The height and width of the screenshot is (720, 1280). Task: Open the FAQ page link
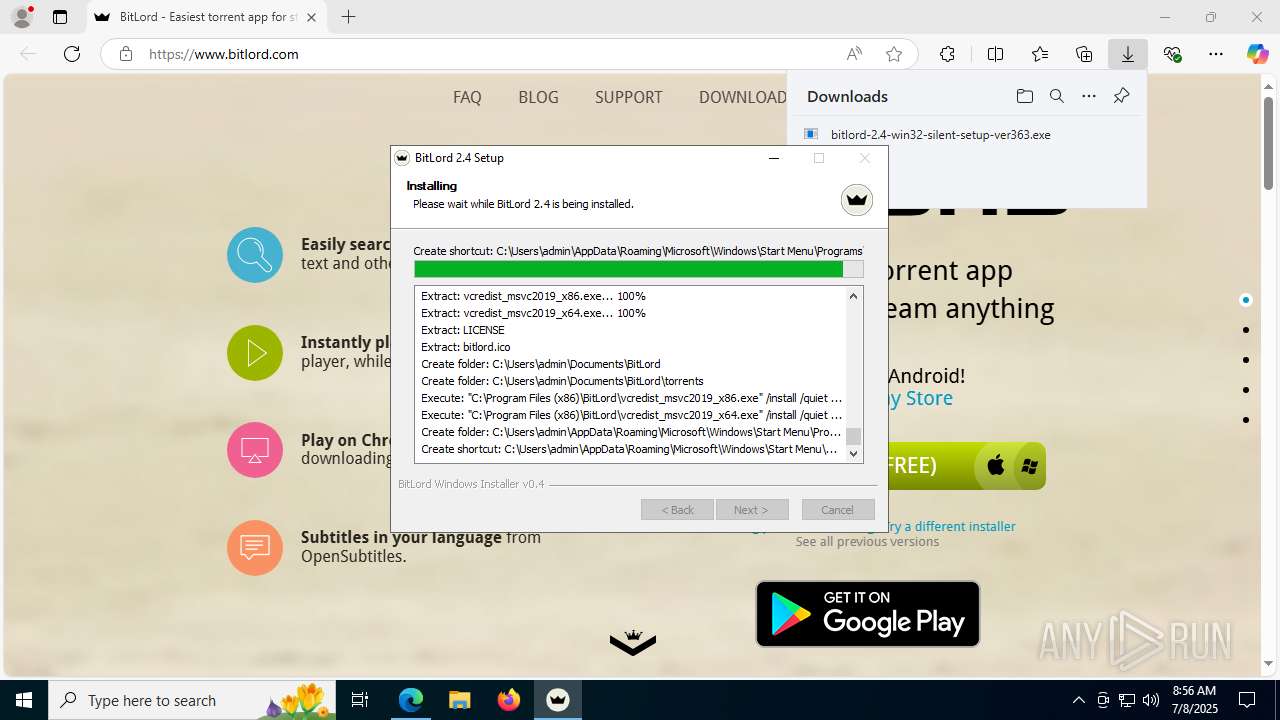tap(467, 97)
